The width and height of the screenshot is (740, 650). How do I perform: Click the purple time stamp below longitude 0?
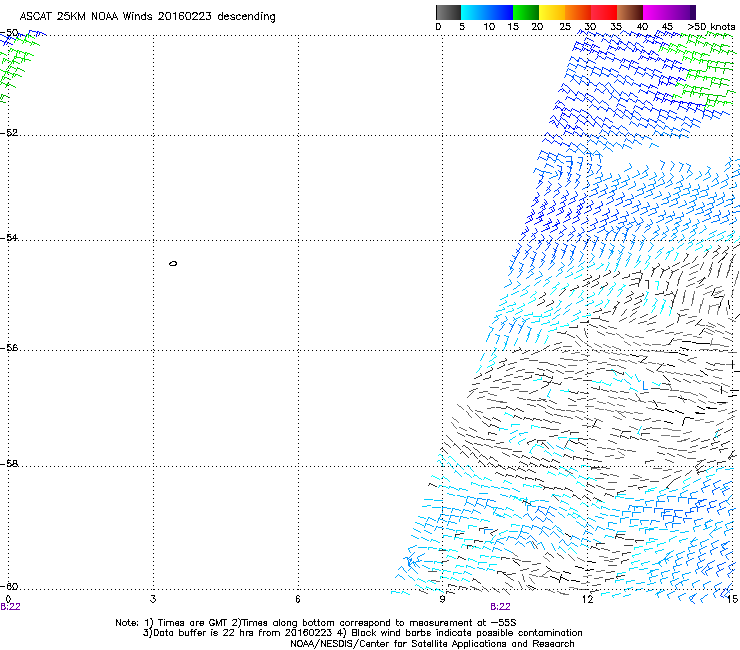coord(10,607)
